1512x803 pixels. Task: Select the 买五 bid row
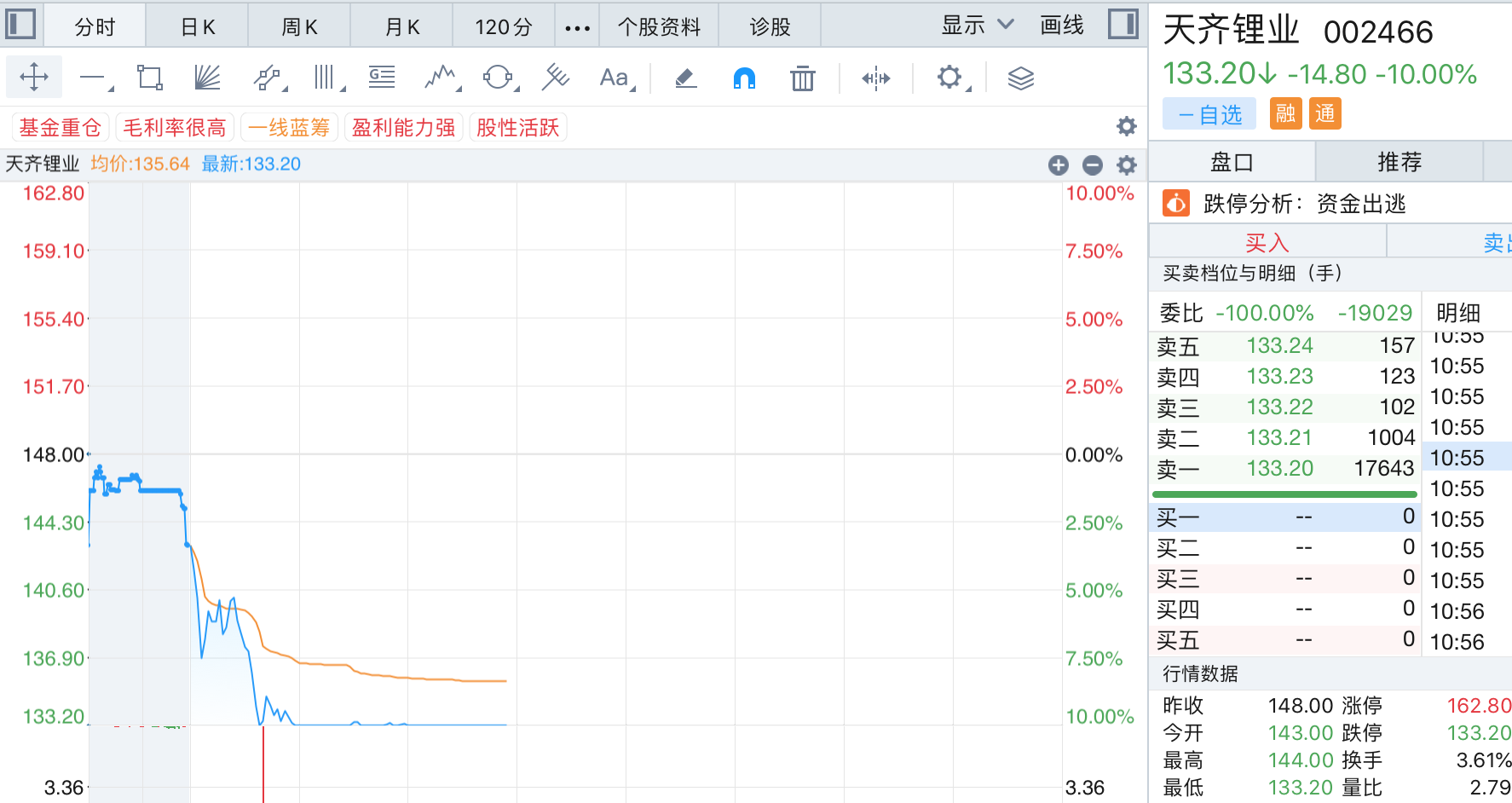[1285, 640]
